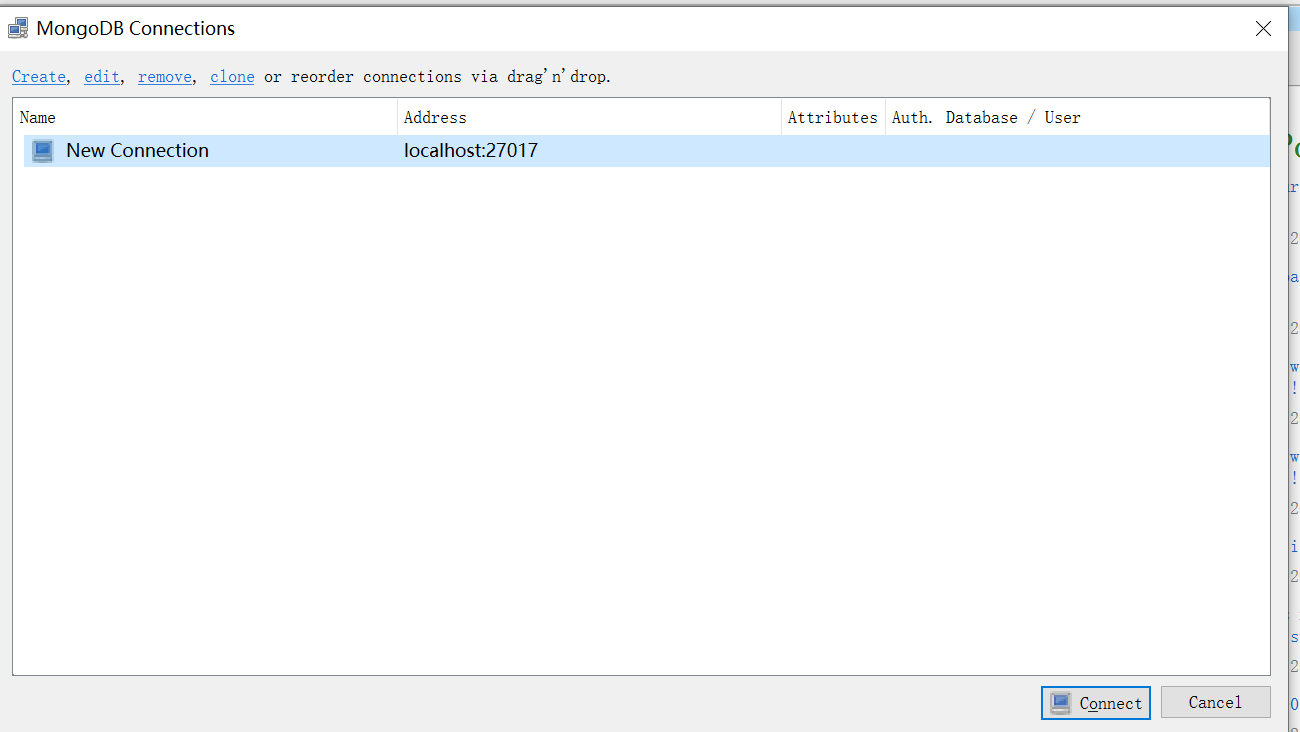The height and width of the screenshot is (732, 1300).
Task: Click the Auth. Database / User column header
Action: 986,117
